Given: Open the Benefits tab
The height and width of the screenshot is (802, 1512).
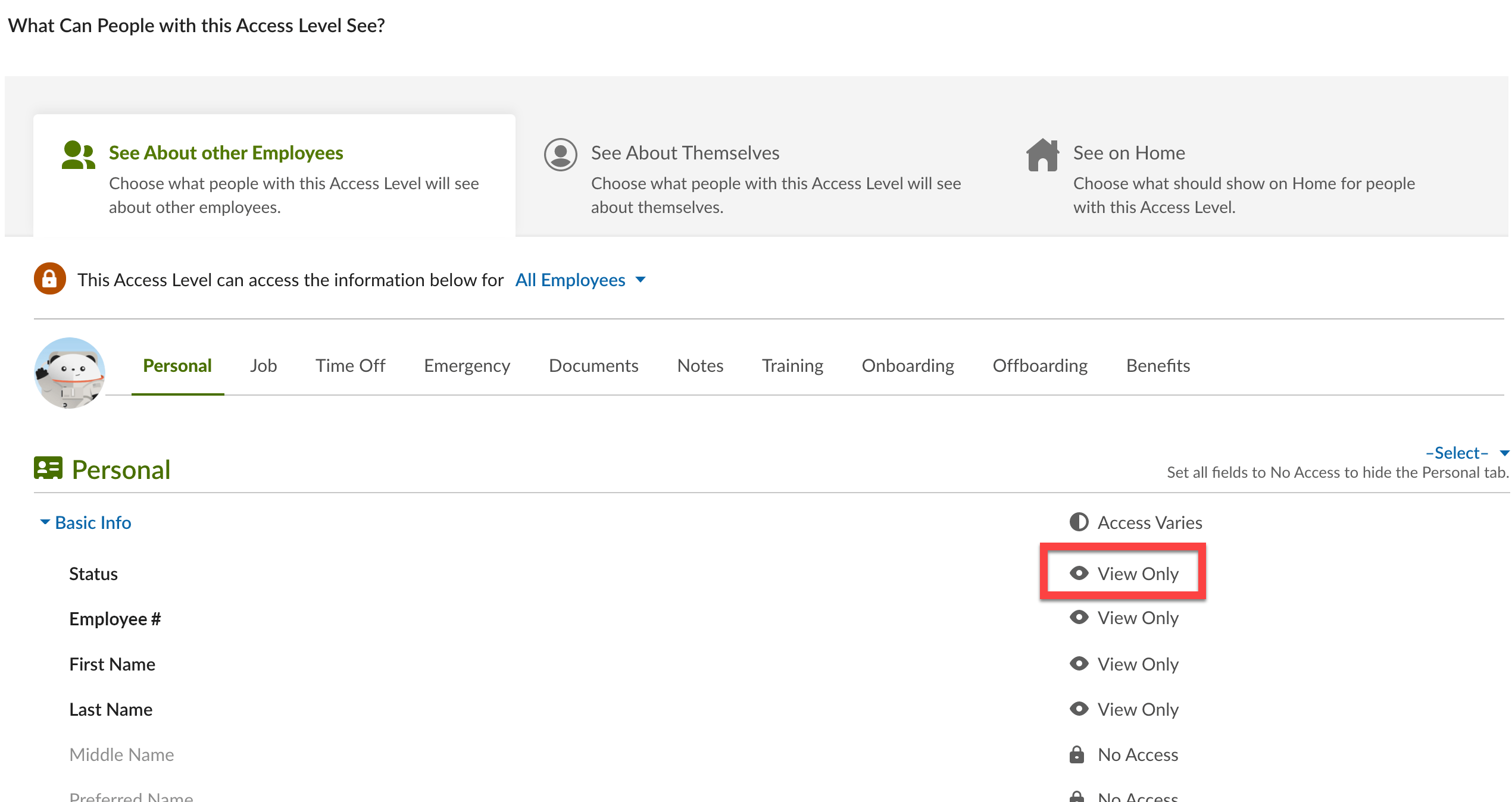Looking at the screenshot, I should click(x=1158, y=365).
